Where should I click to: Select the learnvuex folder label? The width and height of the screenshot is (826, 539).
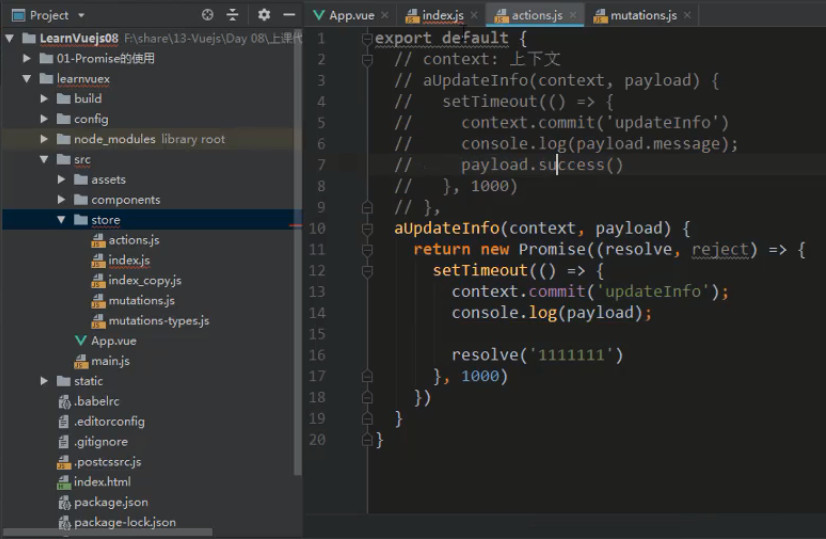[83, 79]
